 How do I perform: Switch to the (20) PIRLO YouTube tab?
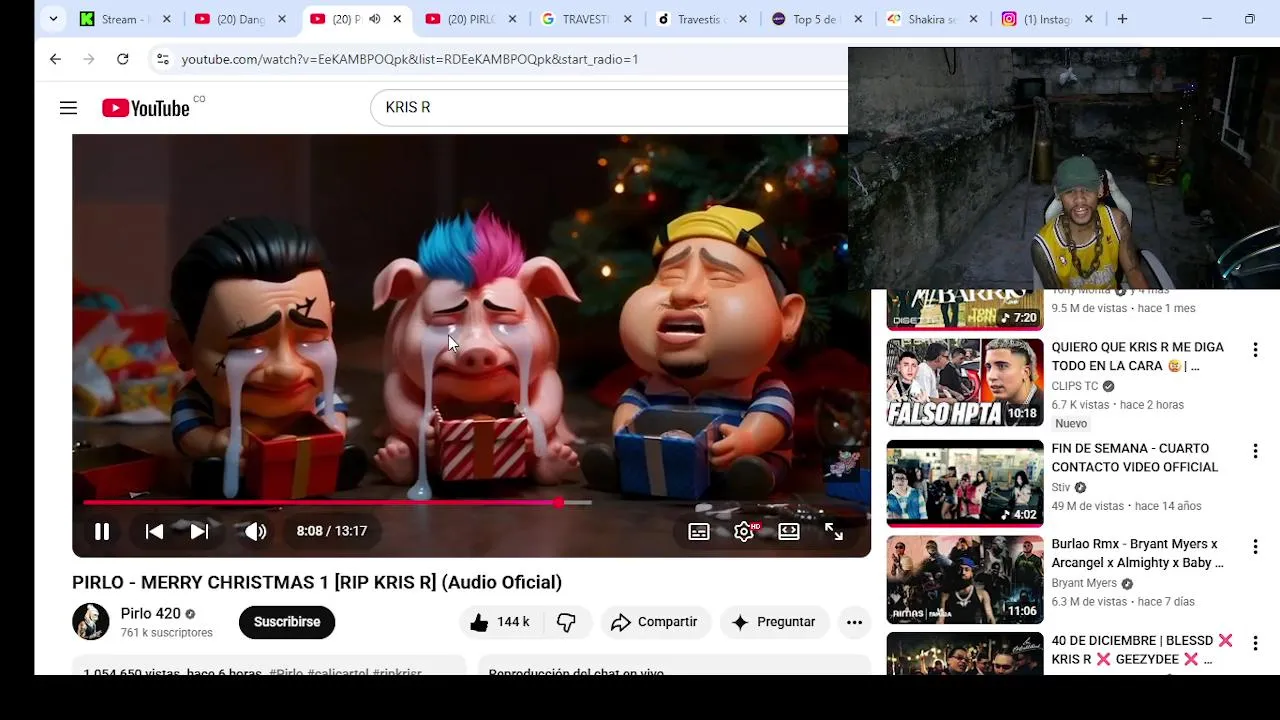[x=471, y=19]
